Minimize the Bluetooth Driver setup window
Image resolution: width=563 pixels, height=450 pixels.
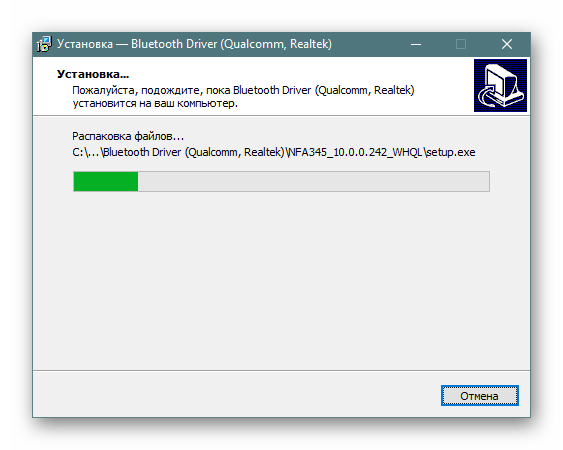[416, 44]
